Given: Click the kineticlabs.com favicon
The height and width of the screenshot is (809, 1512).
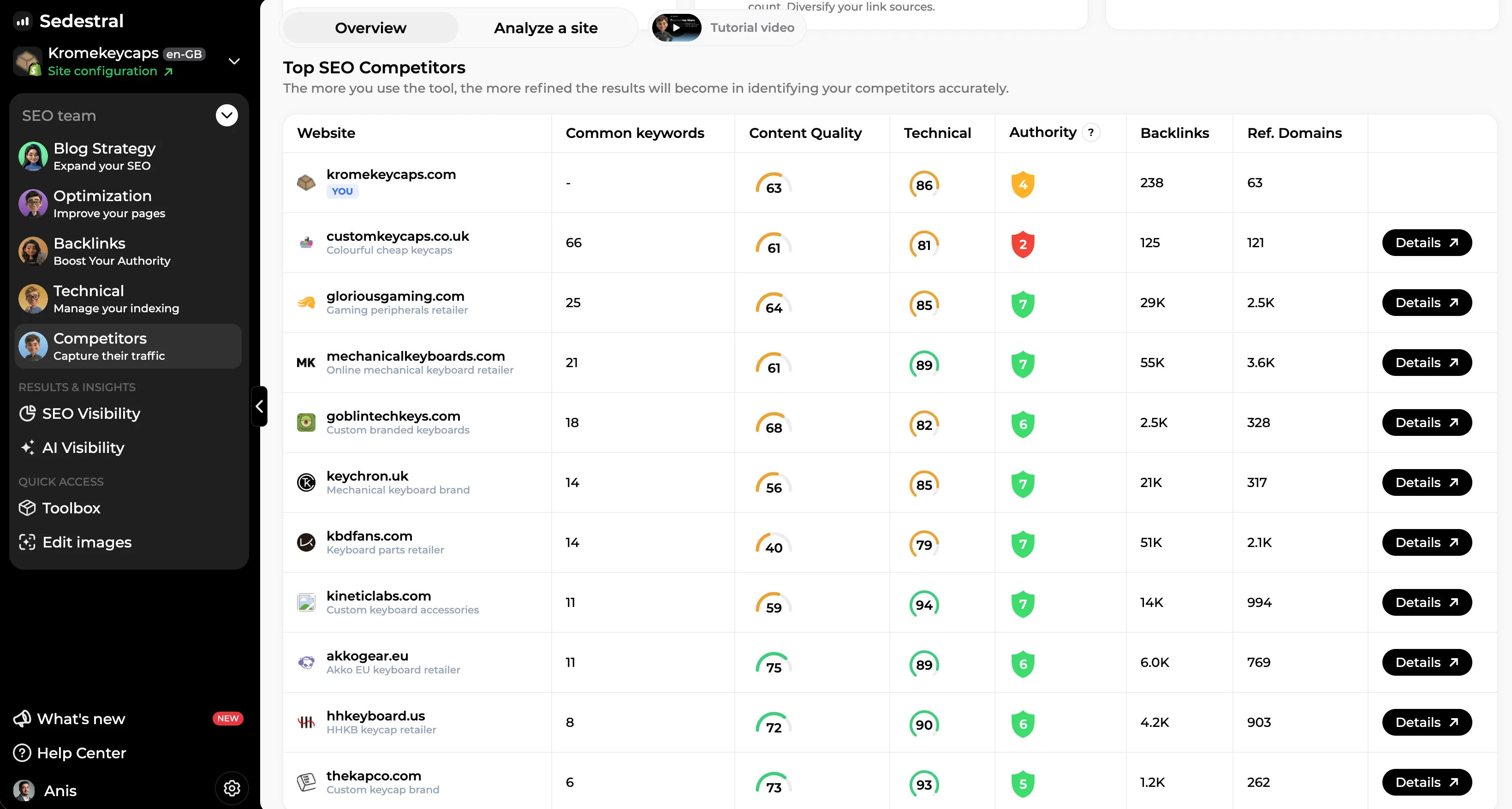Looking at the screenshot, I should (x=306, y=602).
